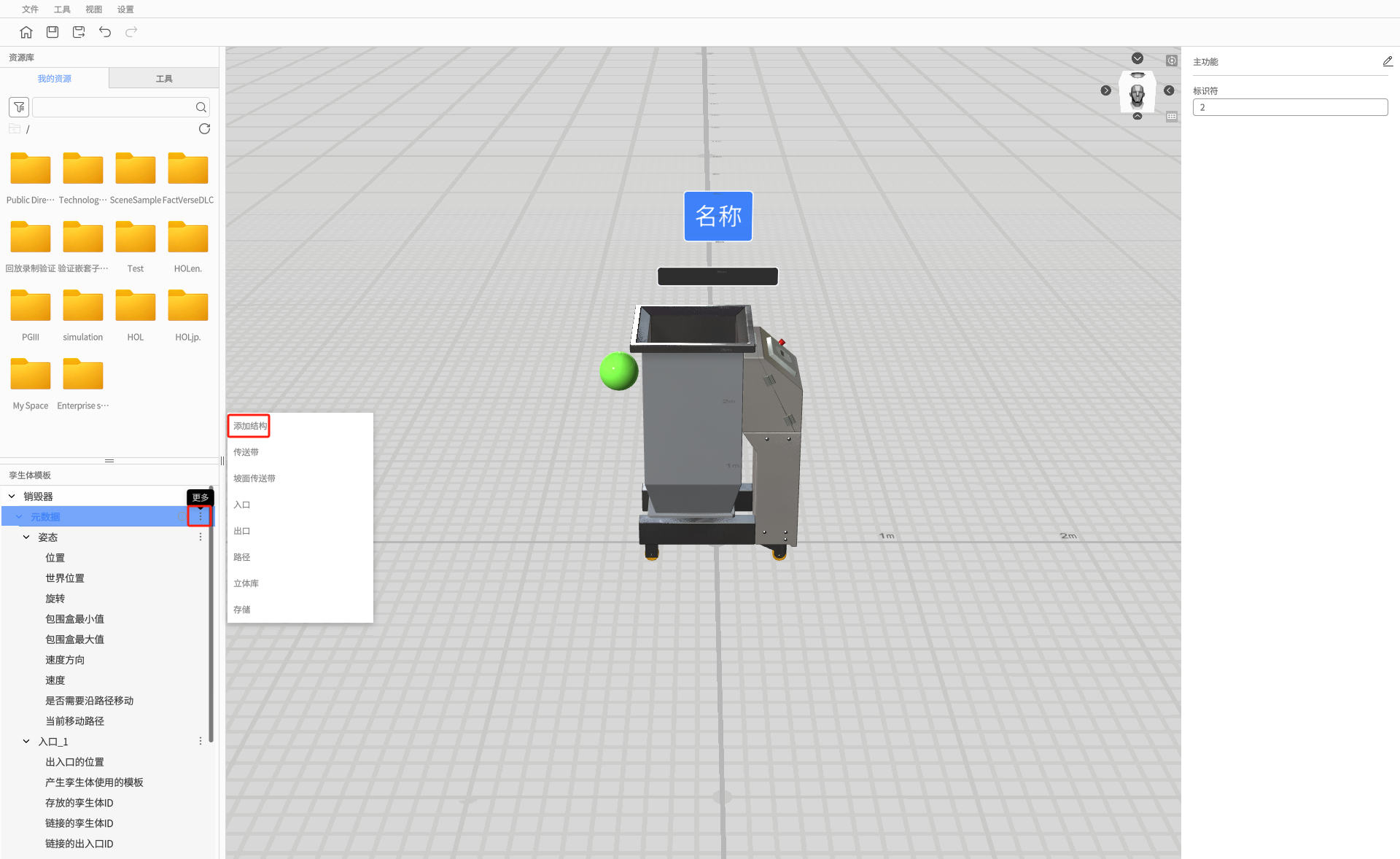Click the edit pencil icon next to 主功能
The width and height of the screenshot is (1400, 859).
point(1387,62)
